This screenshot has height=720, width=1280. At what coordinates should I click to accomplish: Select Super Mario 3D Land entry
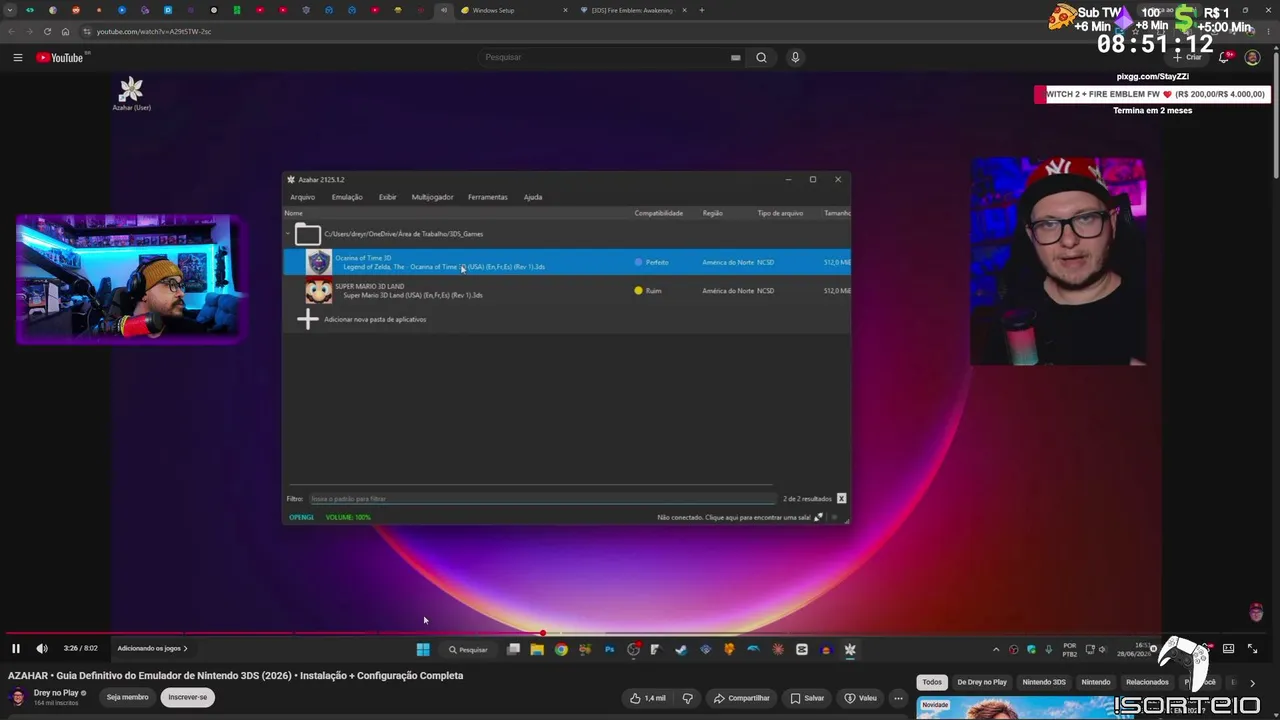tap(566, 291)
